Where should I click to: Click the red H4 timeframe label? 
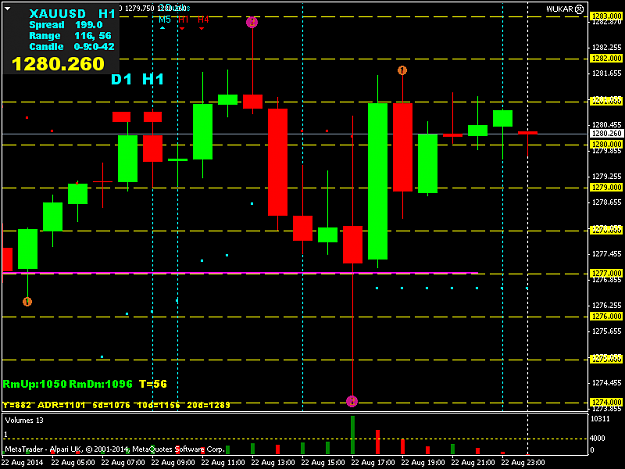pos(203,20)
